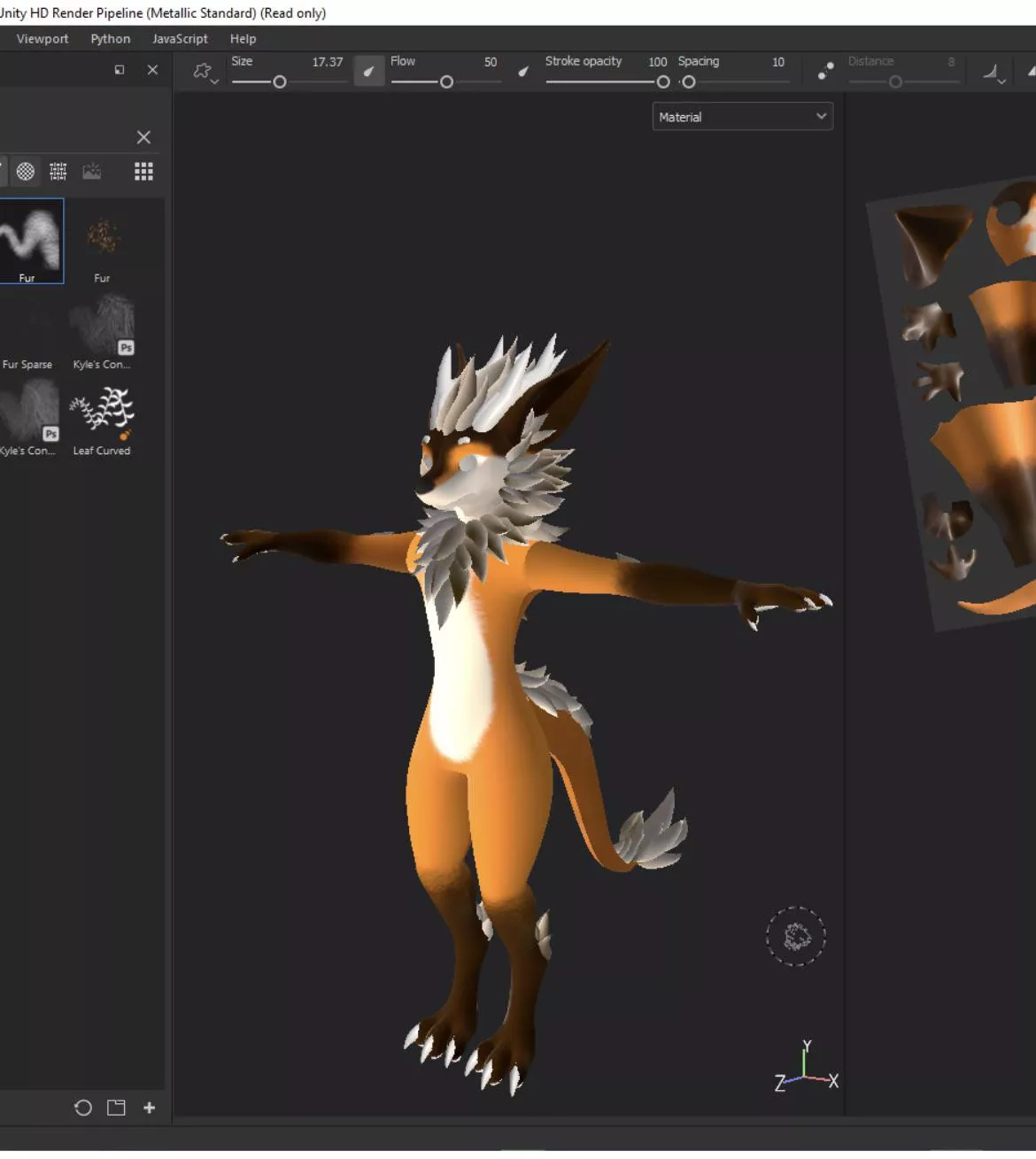Toggle the textures filter in shelf
The height and width of the screenshot is (1159, 1036).
[x=91, y=171]
